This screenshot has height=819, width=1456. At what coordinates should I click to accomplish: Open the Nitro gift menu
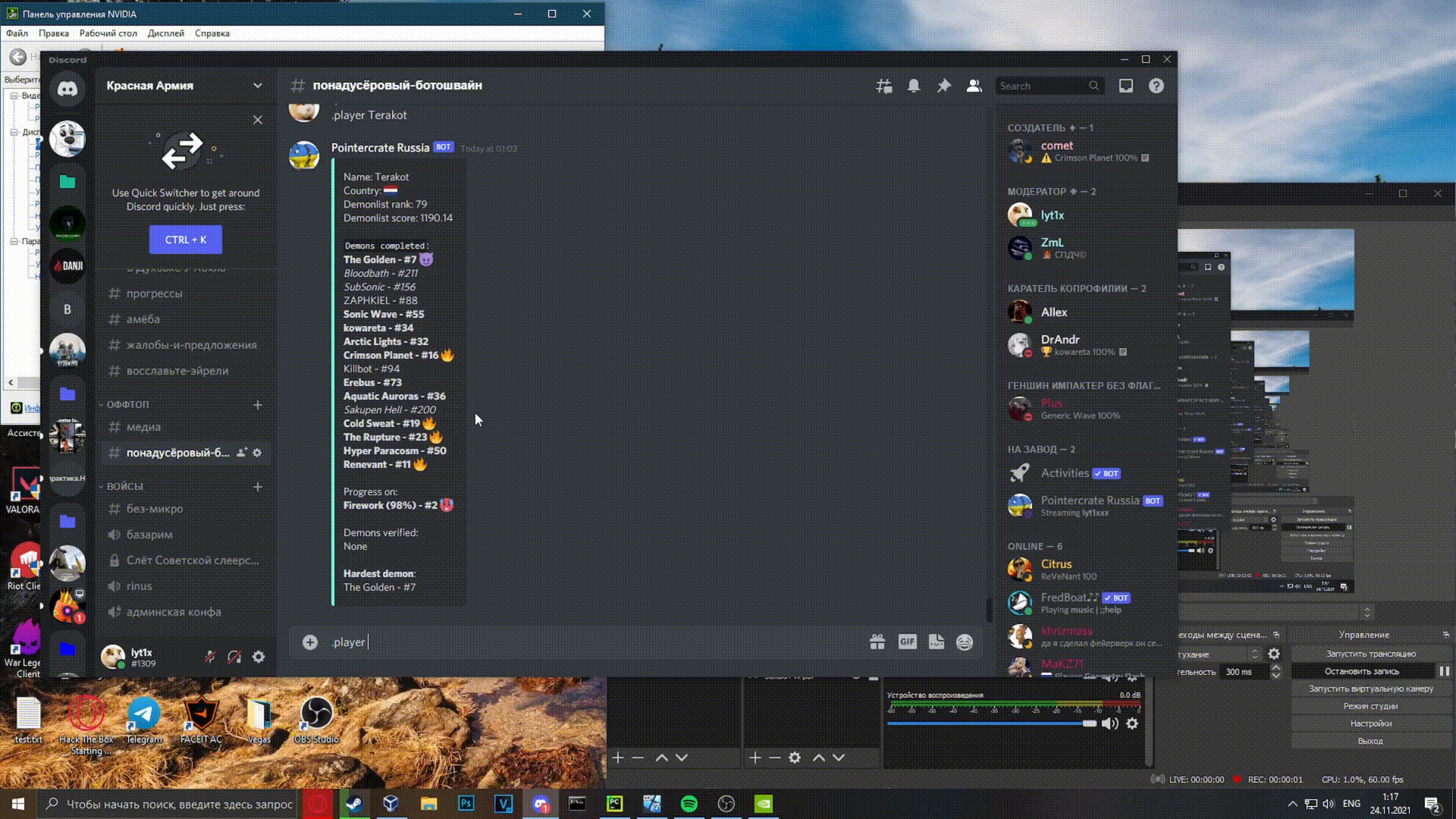[877, 642]
